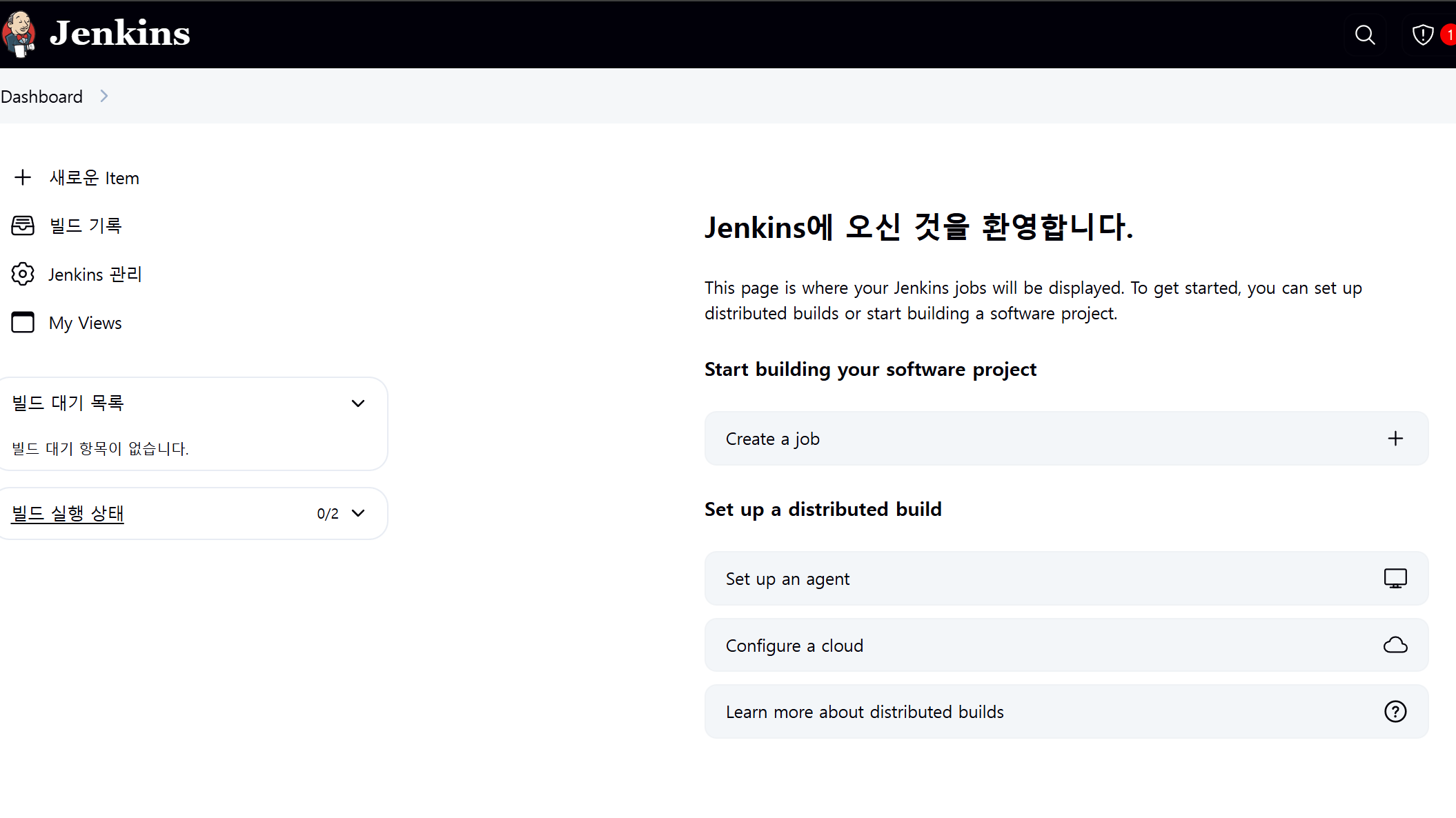Screen dimensions: 1456x818
Task: Open the Dashboard breadcrumb arrow menu
Action: pos(104,97)
